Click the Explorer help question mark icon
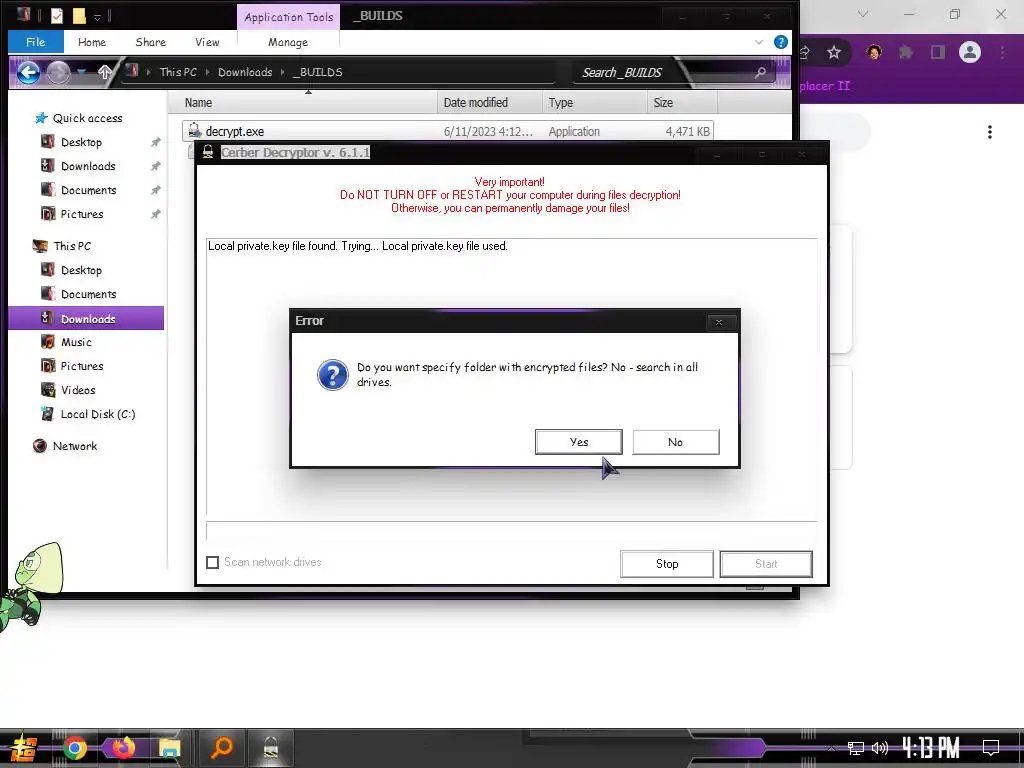 780,42
